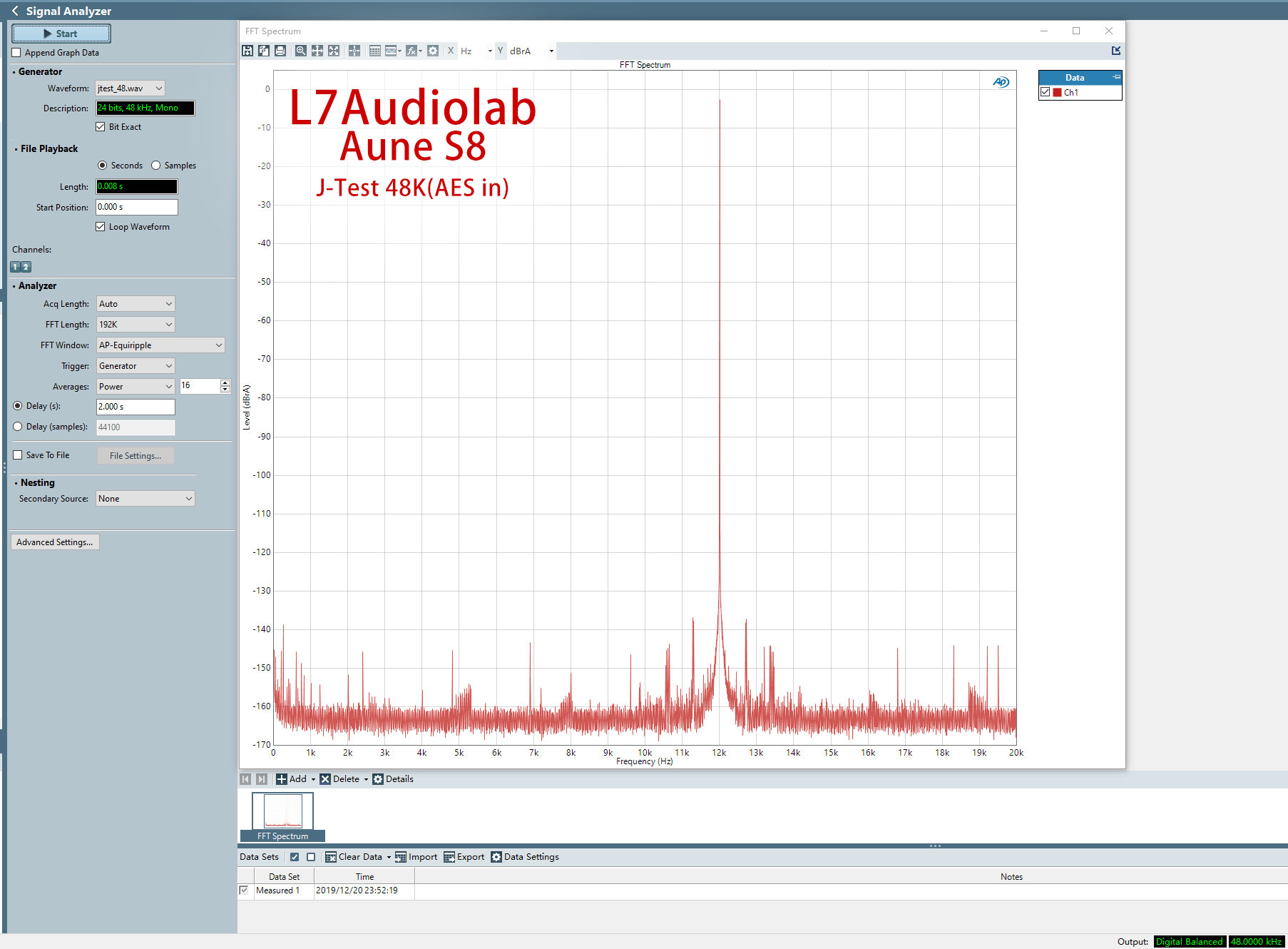Collapse the Analyzer section
This screenshot has width=1288, height=949.
[14, 286]
